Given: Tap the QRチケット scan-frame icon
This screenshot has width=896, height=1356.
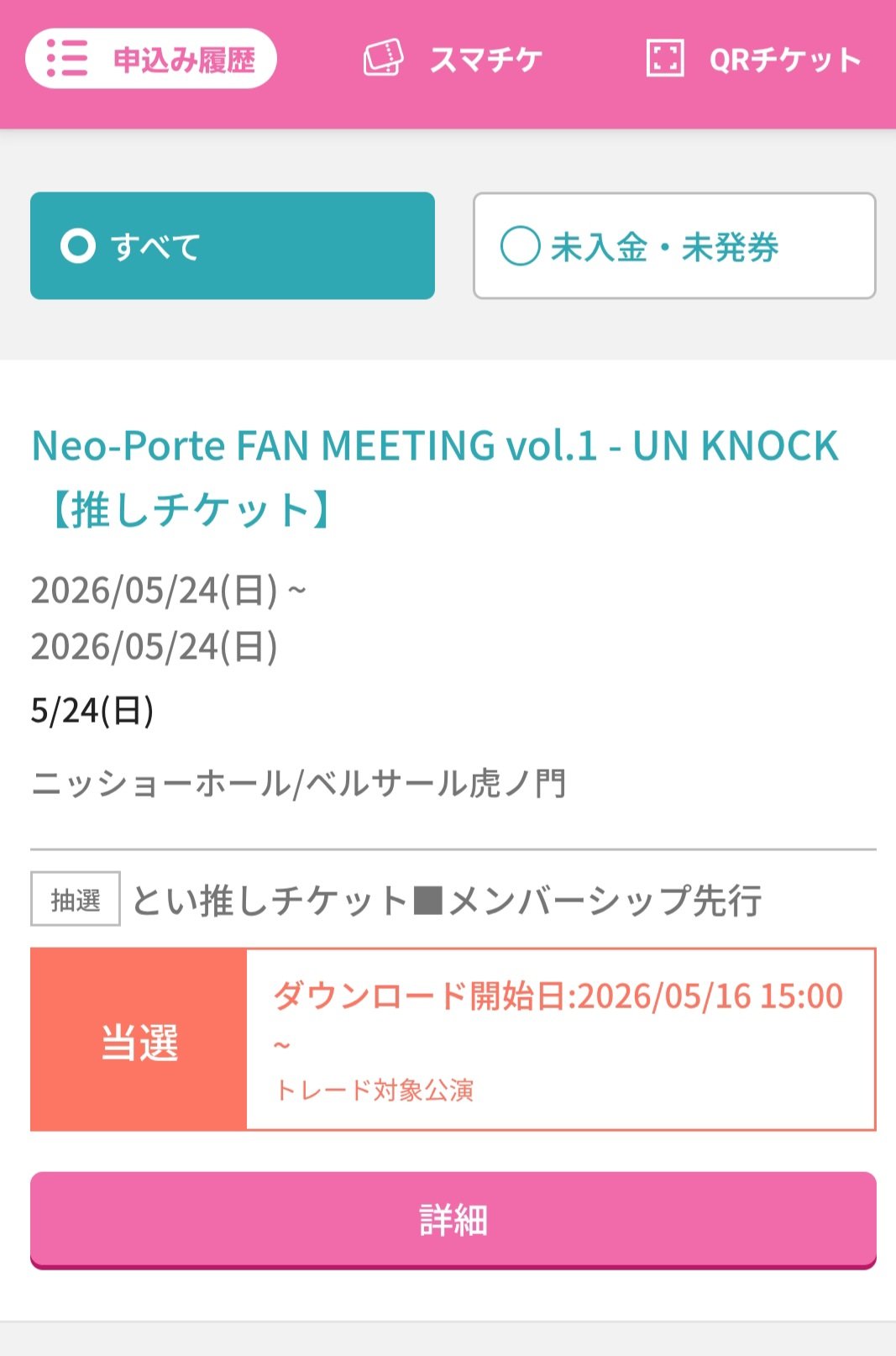Looking at the screenshot, I should [x=664, y=59].
